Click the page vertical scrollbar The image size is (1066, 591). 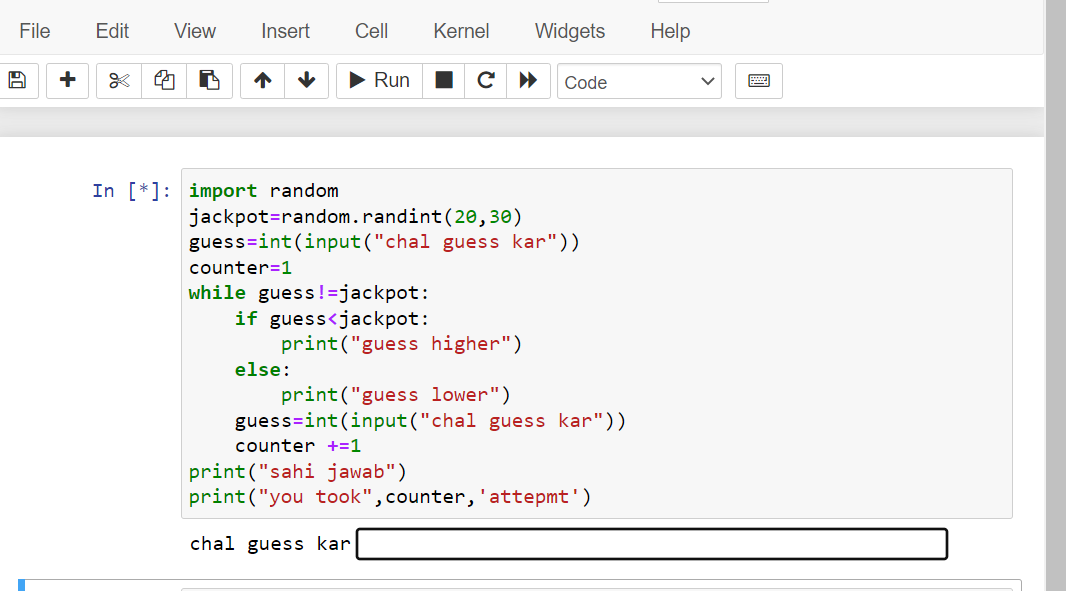click(x=1056, y=295)
